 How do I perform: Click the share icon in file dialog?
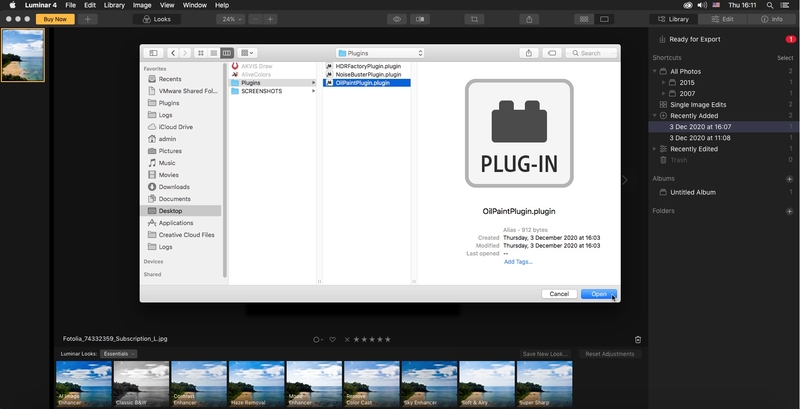tap(529, 53)
